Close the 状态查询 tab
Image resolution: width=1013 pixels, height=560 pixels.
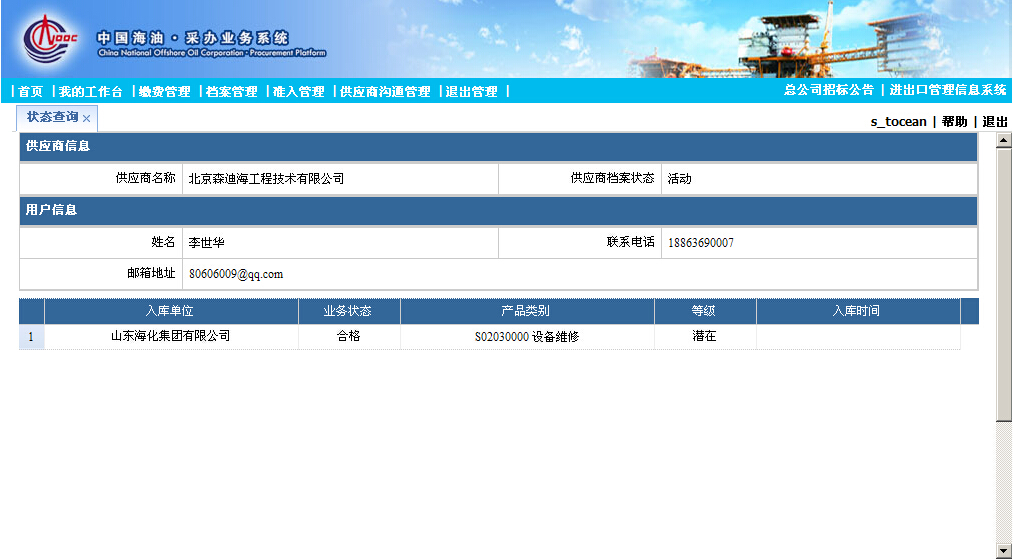tap(87, 119)
